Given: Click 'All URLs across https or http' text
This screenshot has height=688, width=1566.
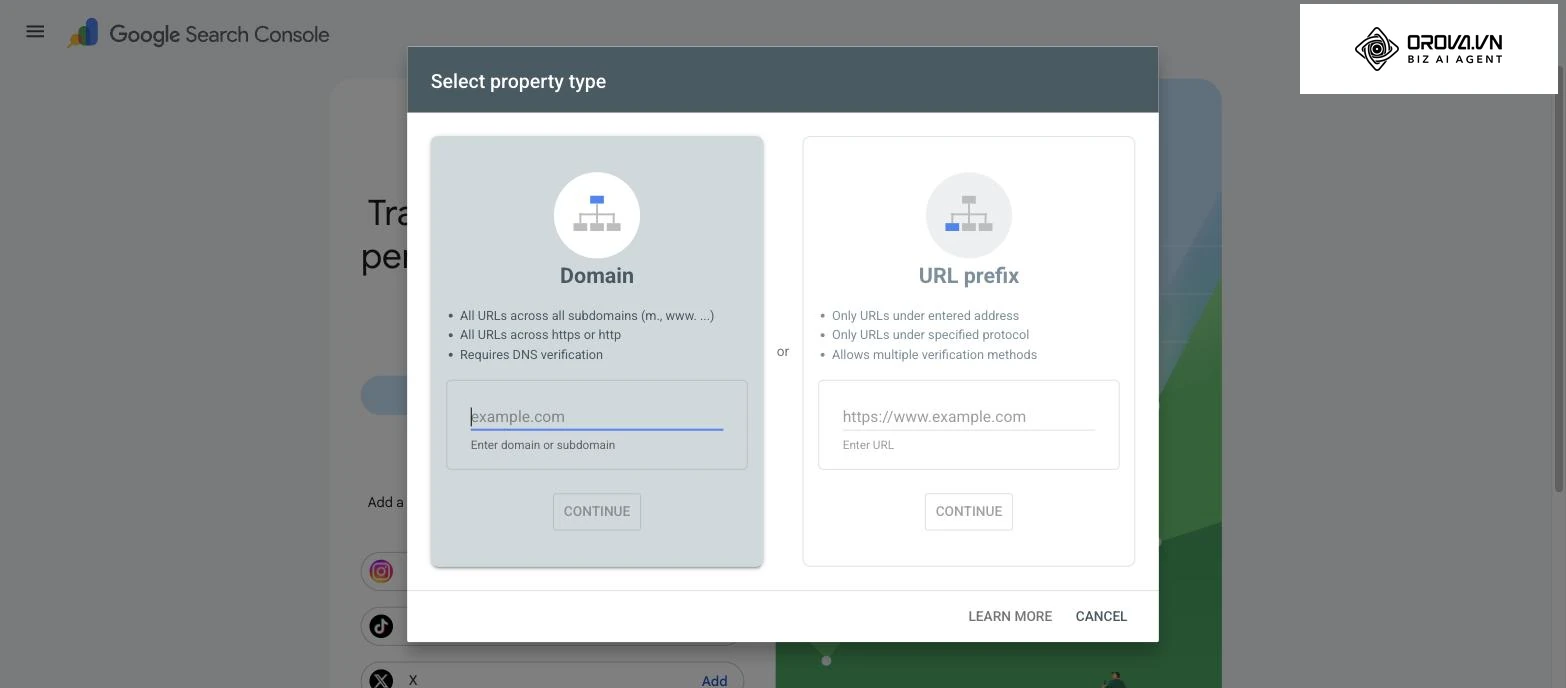Looking at the screenshot, I should 540,334.
